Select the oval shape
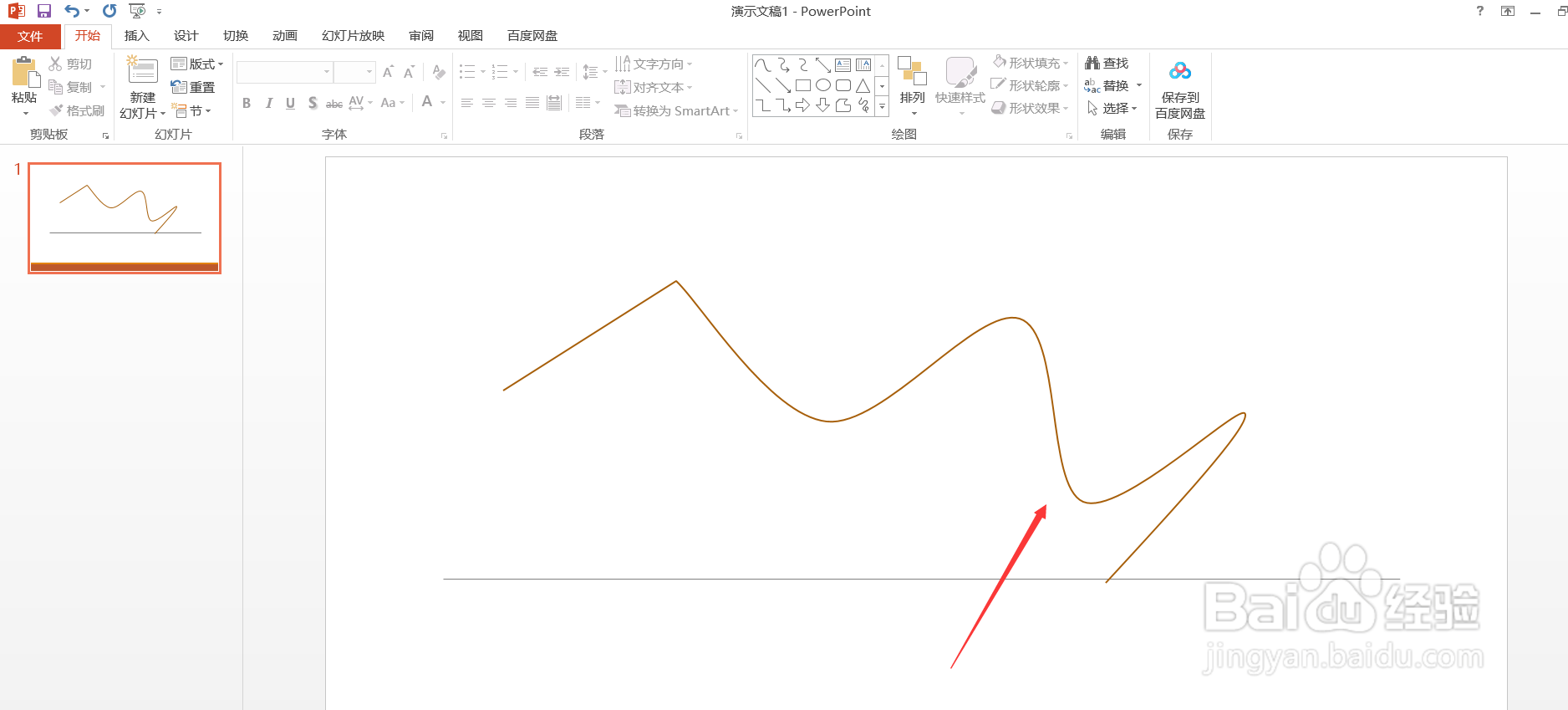 pyautogui.click(x=823, y=85)
